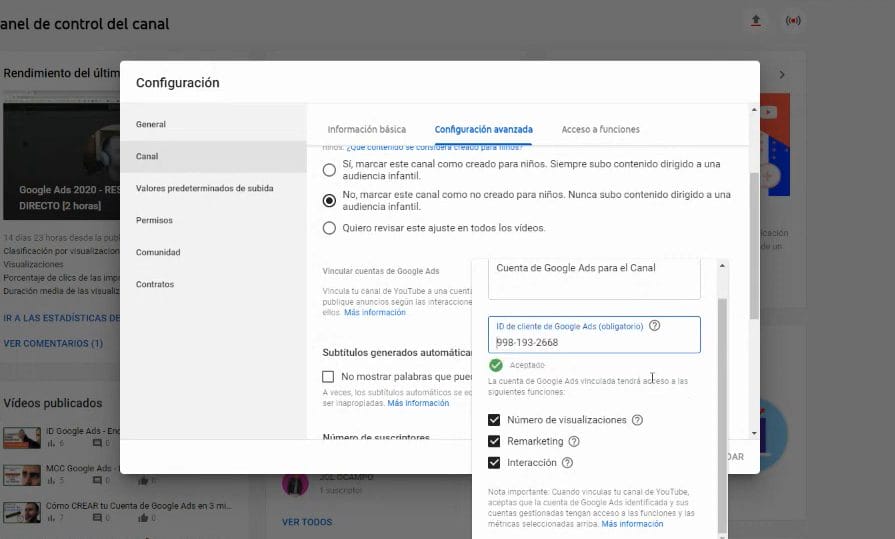Click the upload video arrow icon
895x539 pixels.
click(756, 21)
